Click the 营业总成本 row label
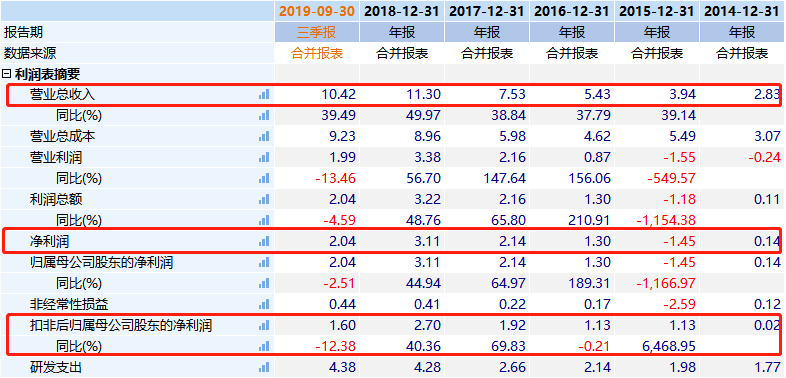Viewport: 786px width, 378px height. pos(62,136)
